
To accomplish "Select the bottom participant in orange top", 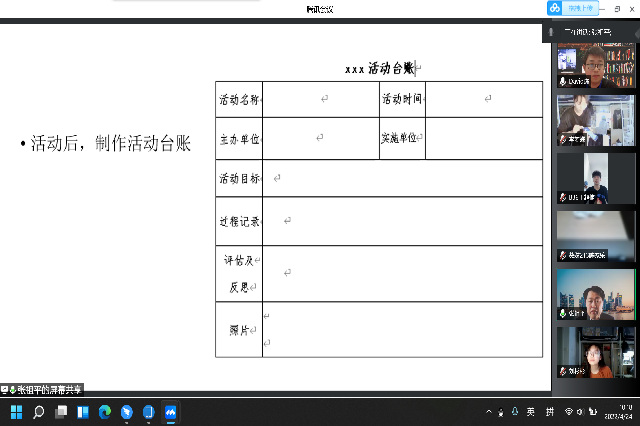I will coord(595,352).
